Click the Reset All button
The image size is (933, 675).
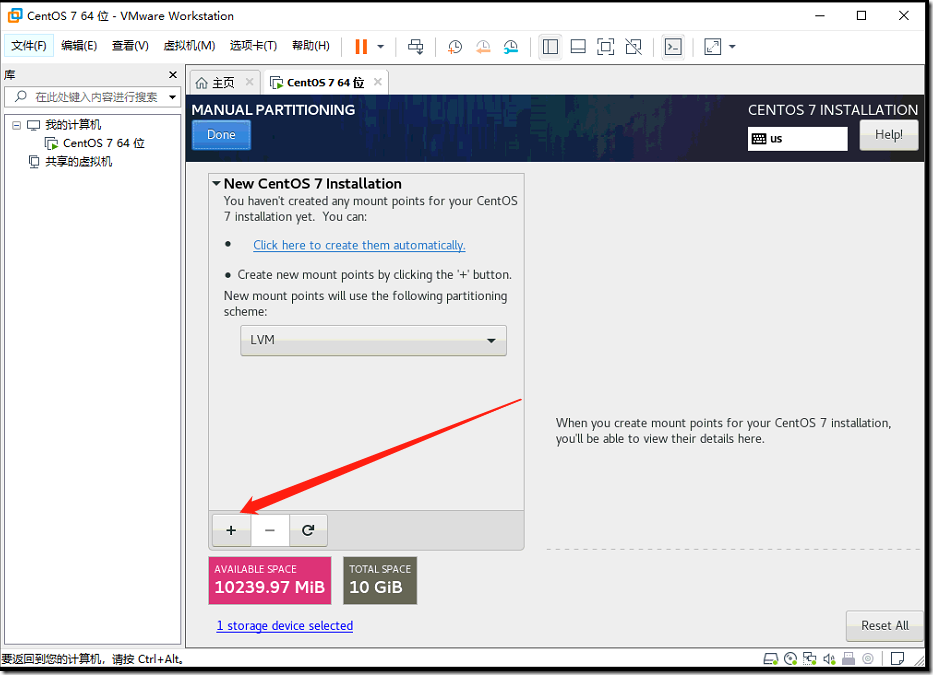coord(884,626)
